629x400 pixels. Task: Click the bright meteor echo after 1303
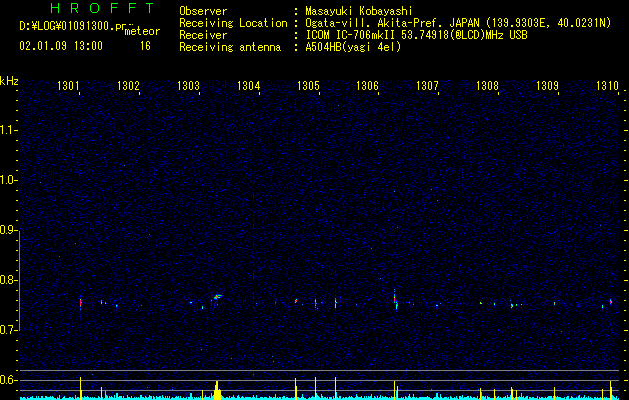tap(217, 297)
